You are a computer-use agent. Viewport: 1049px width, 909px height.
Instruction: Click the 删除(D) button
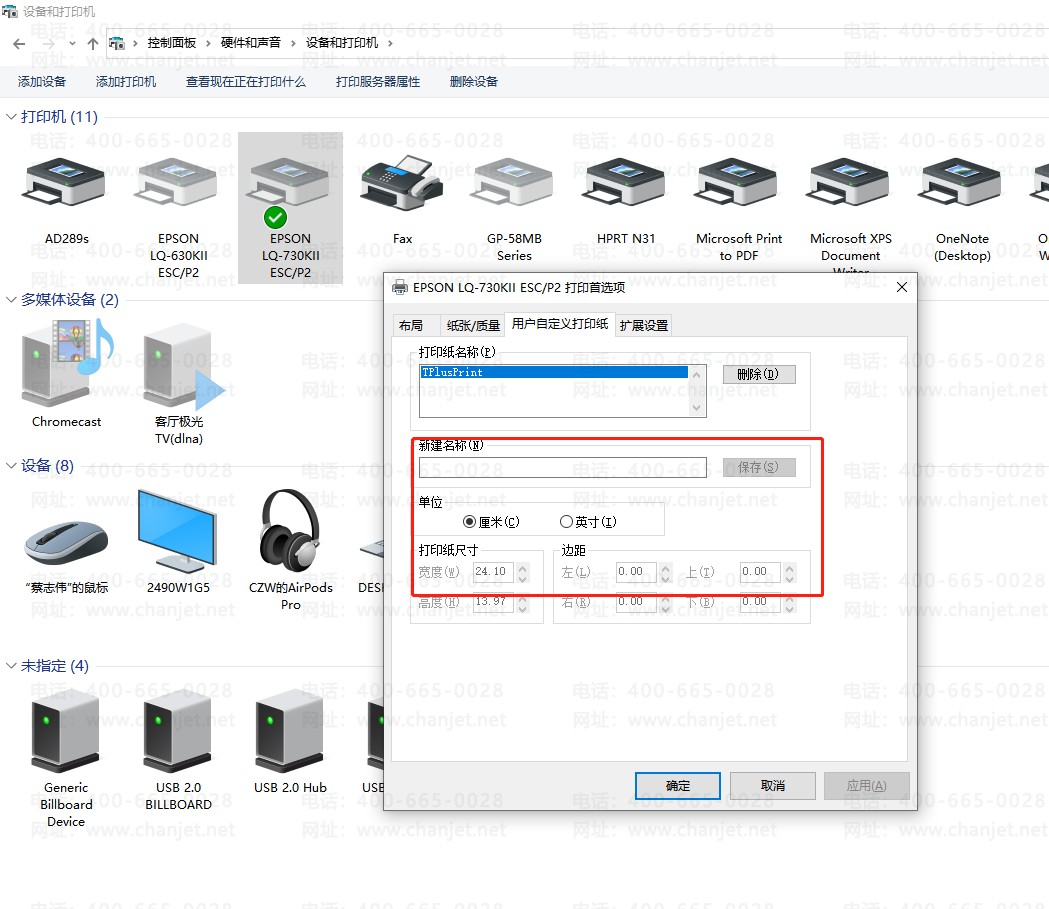click(760, 372)
